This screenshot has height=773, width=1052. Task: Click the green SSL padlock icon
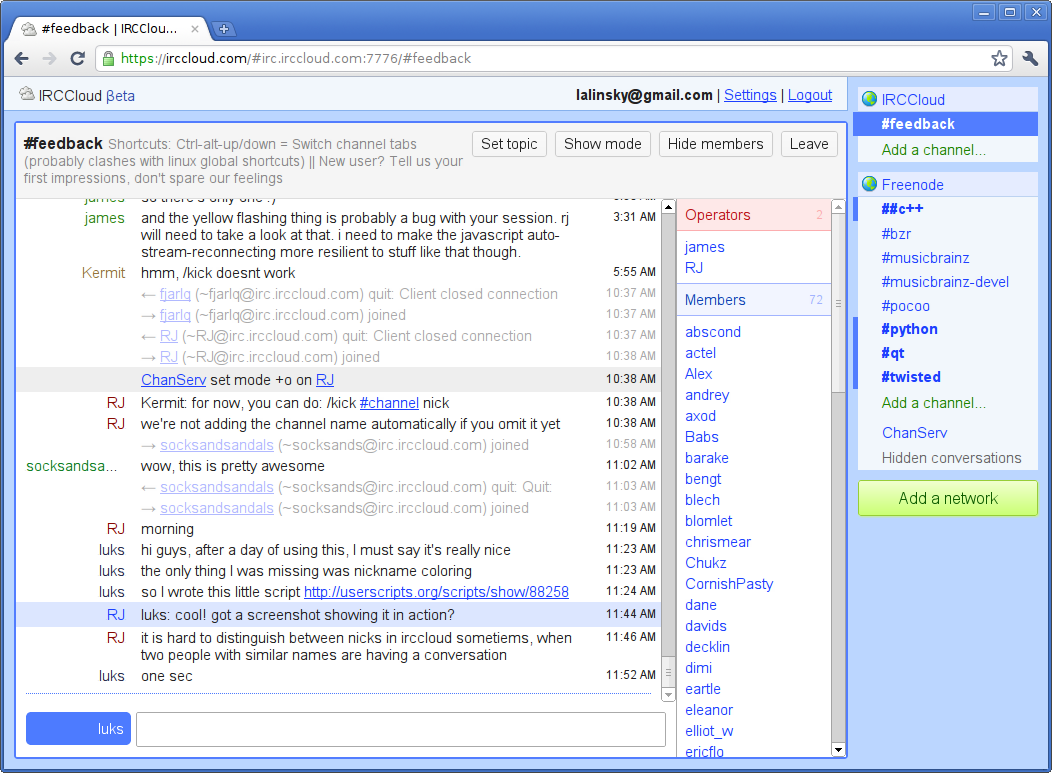point(108,58)
